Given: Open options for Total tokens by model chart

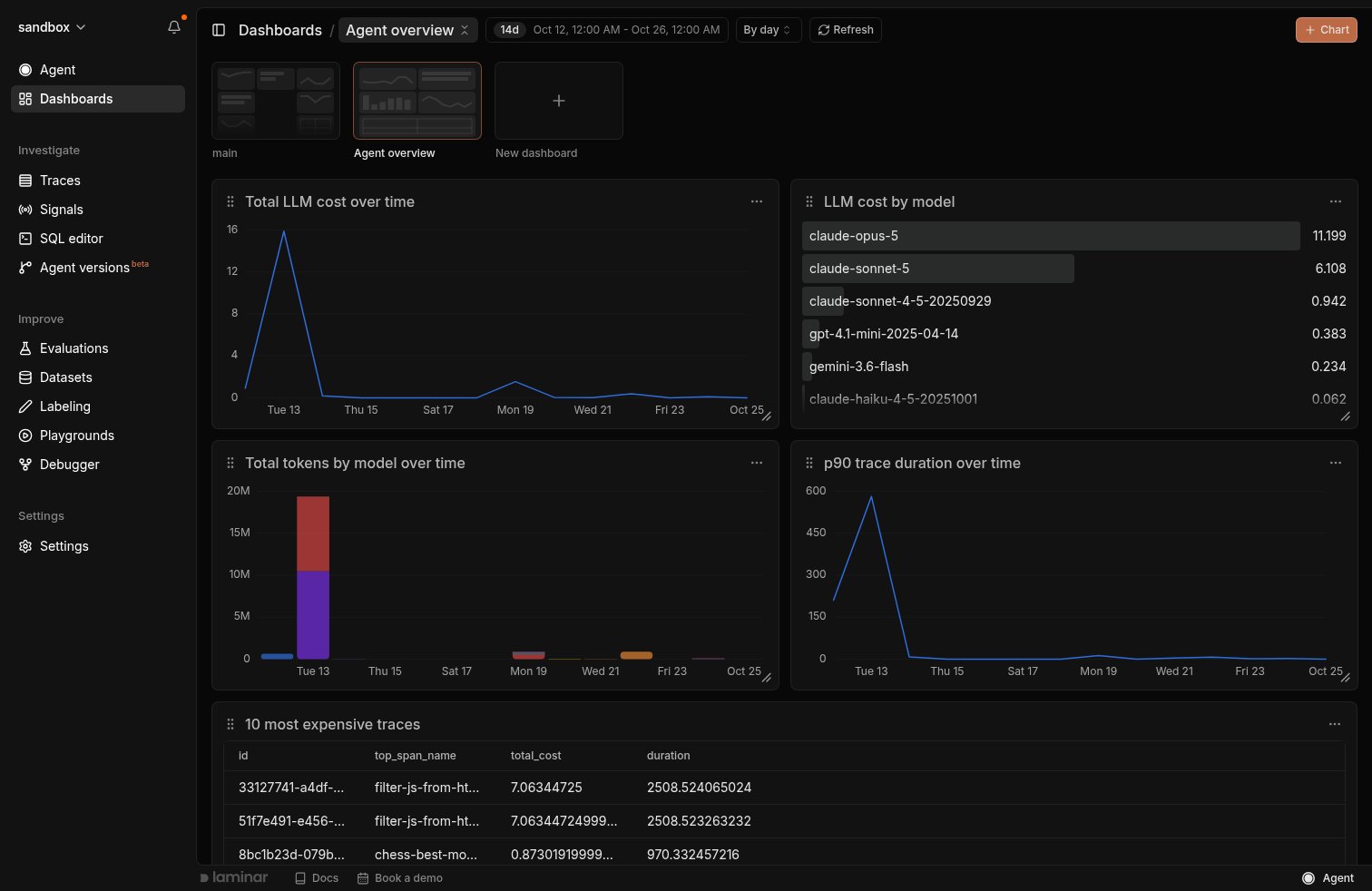Looking at the screenshot, I should 757,463.
